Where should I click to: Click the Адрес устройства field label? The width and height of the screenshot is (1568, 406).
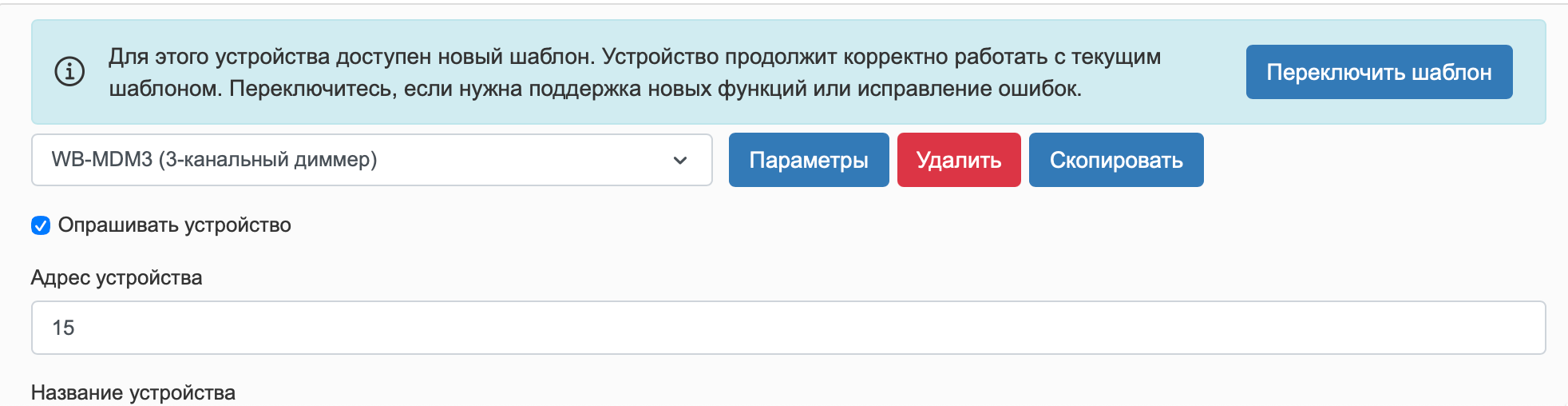[x=117, y=277]
